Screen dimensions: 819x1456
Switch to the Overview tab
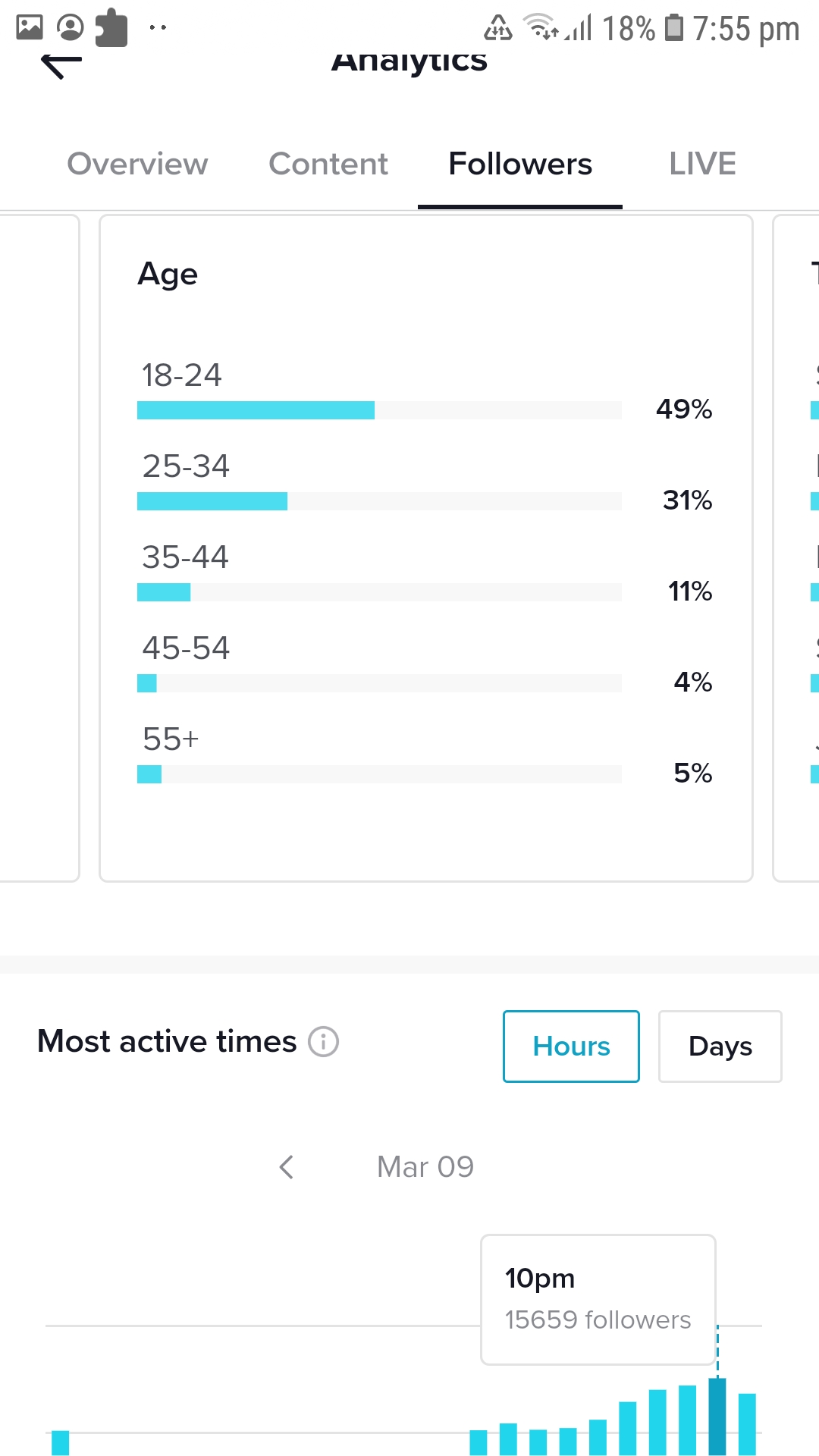point(137,164)
